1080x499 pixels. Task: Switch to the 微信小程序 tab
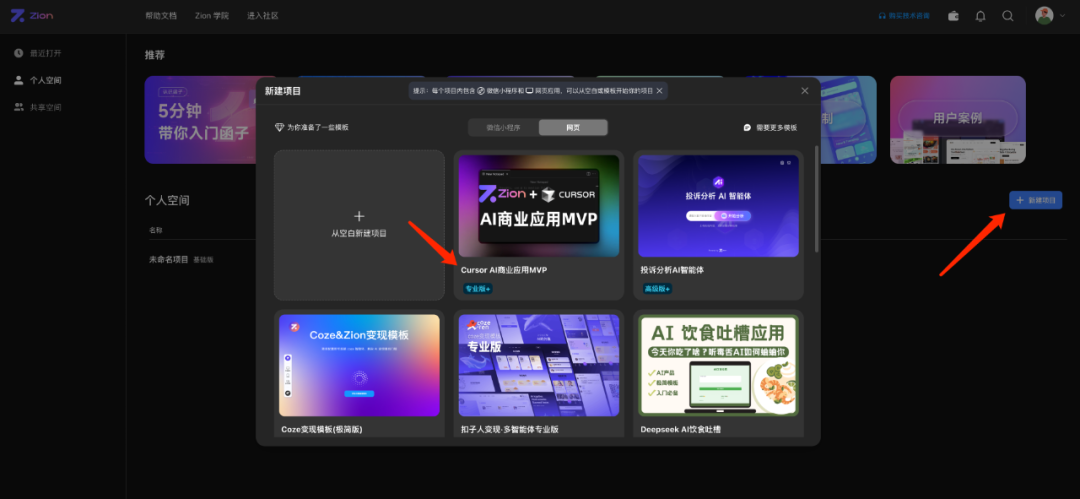pos(503,128)
